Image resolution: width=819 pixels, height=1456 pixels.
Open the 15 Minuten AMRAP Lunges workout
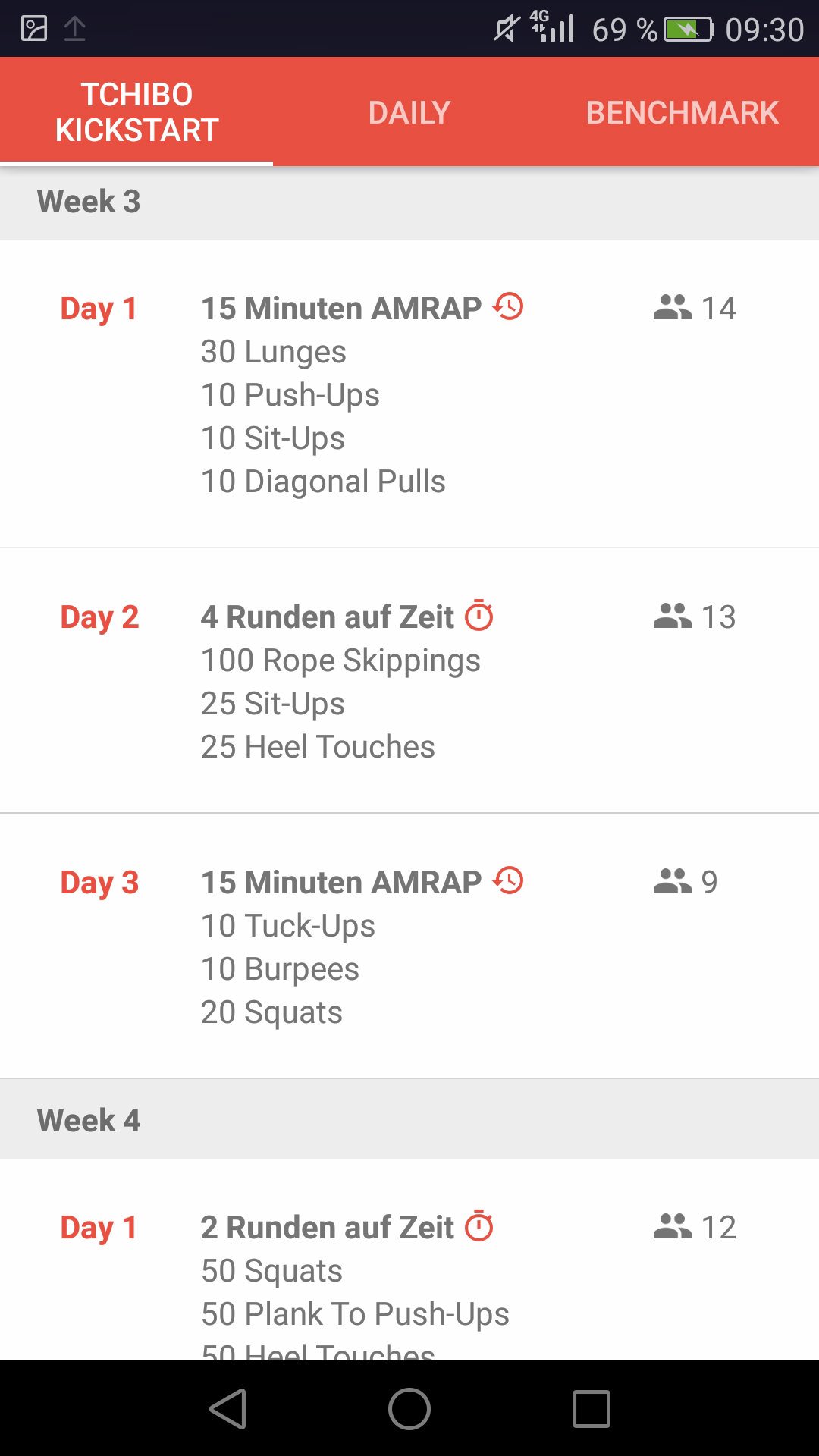point(341,394)
